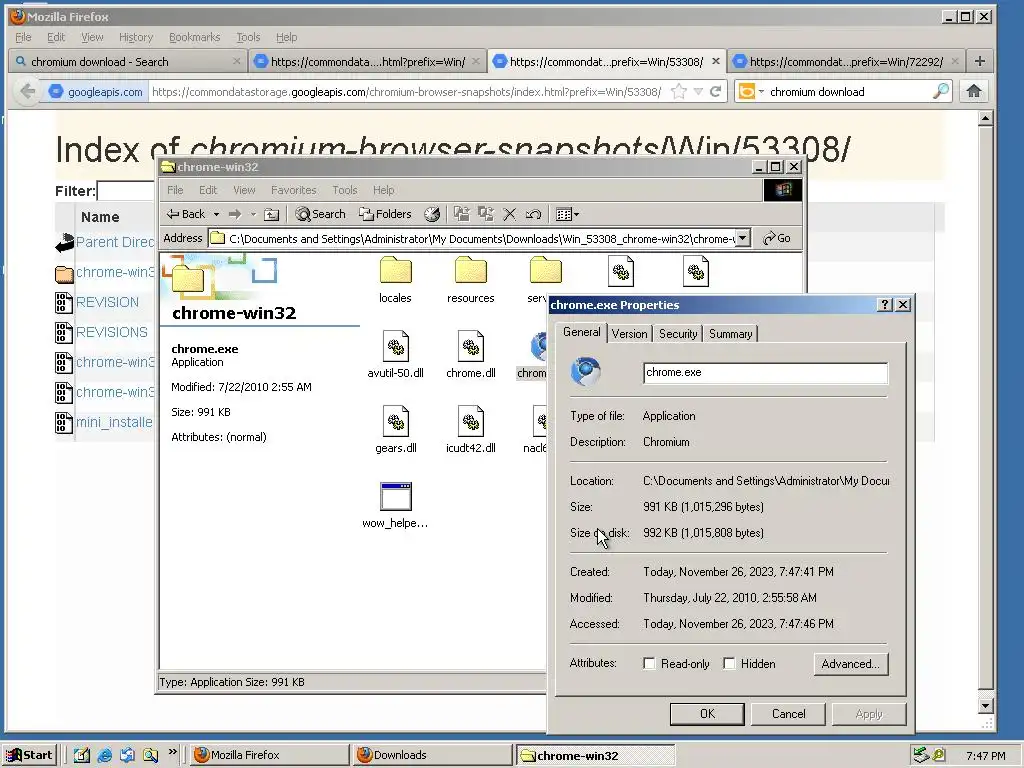
Task: Select the icudt42.dll file
Action: pyautogui.click(x=470, y=430)
